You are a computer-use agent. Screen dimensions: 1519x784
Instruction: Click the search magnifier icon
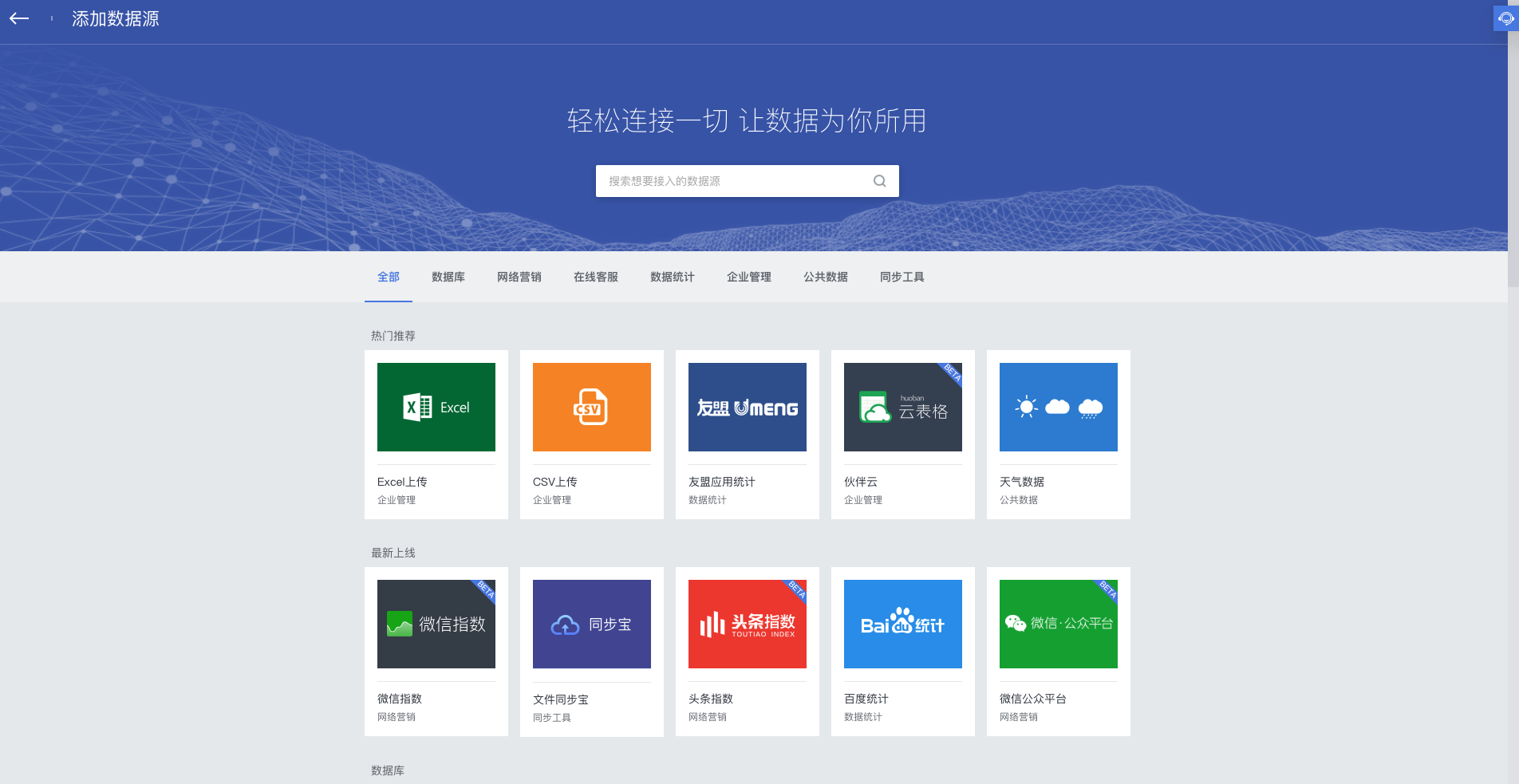click(x=879, y=181)
